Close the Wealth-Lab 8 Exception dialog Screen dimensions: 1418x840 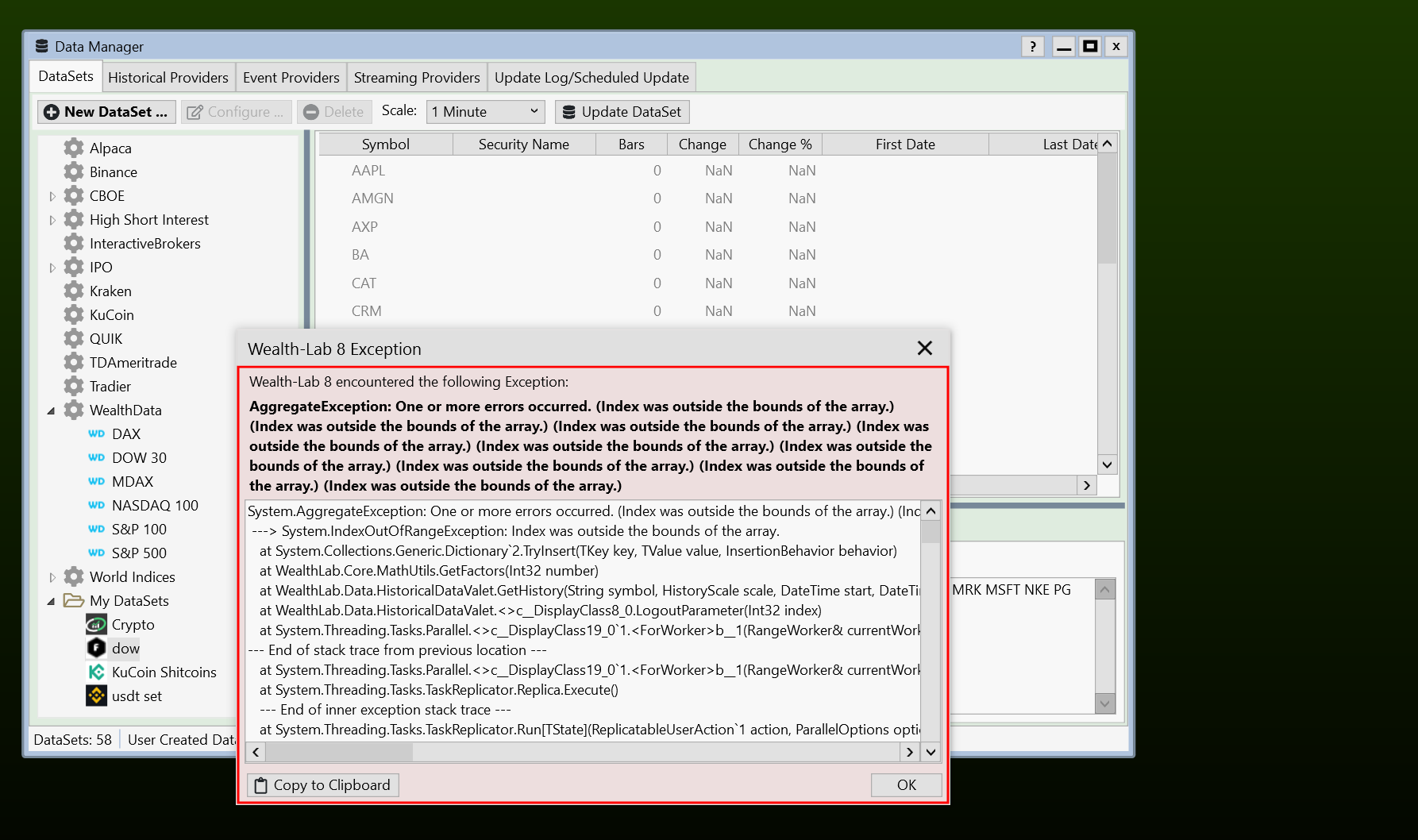pos(924,349)
